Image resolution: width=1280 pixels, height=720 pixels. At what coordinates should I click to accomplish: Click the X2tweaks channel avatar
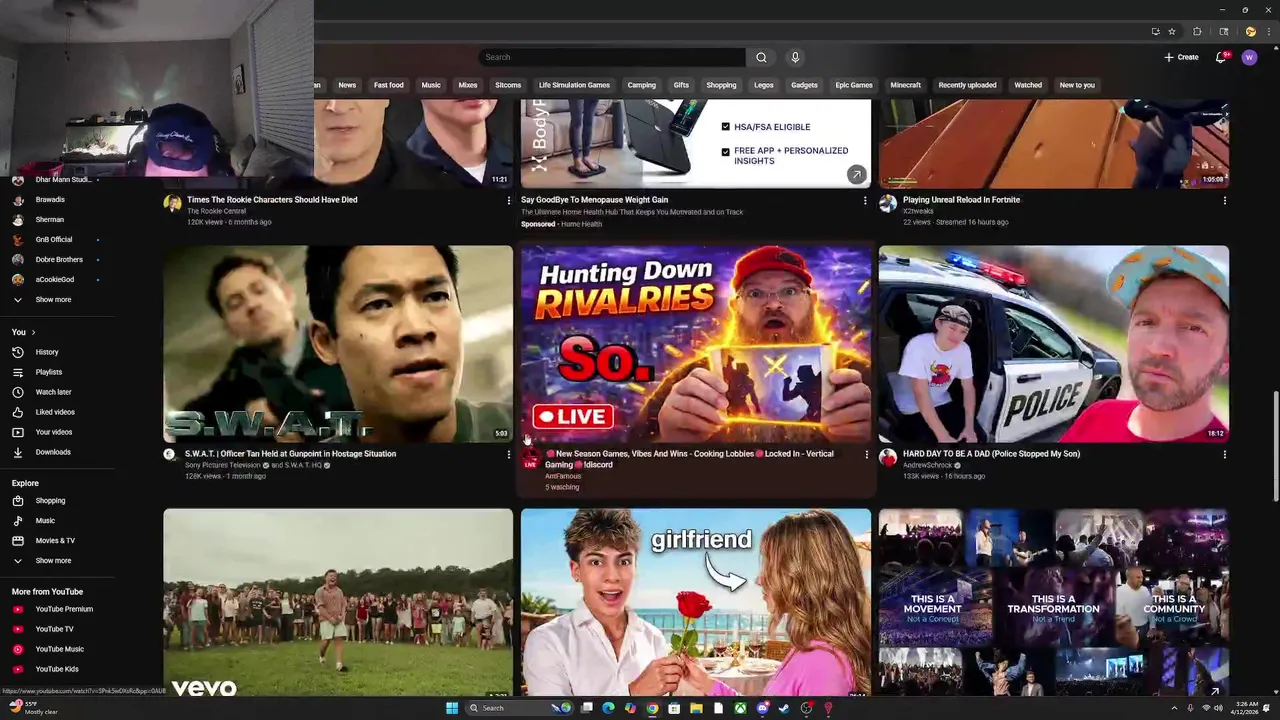click(x=888, y=204)
